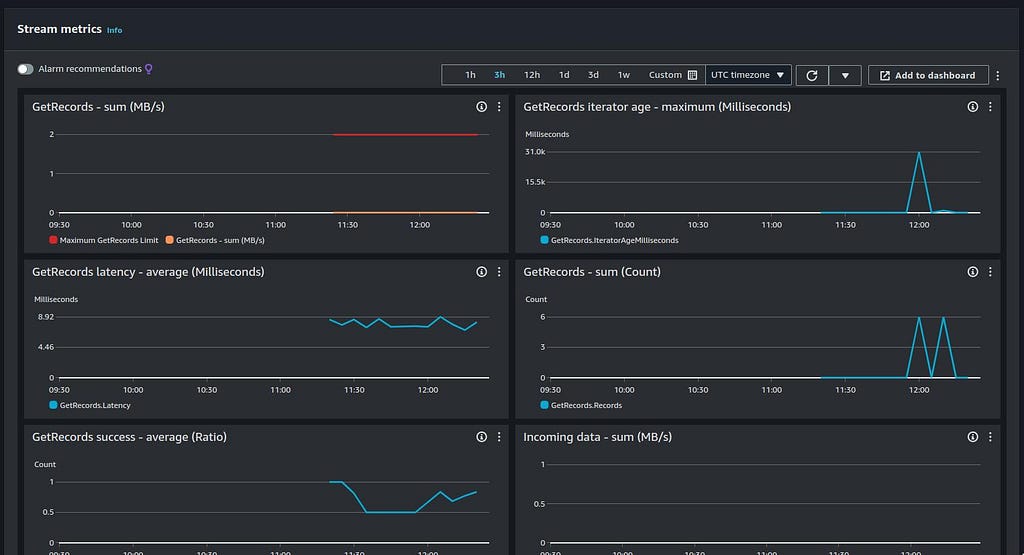Expand the refresh interval dropdown arrow
Image resolution: width=1024 pixels, height=555 pixels.
pos(845,75)
